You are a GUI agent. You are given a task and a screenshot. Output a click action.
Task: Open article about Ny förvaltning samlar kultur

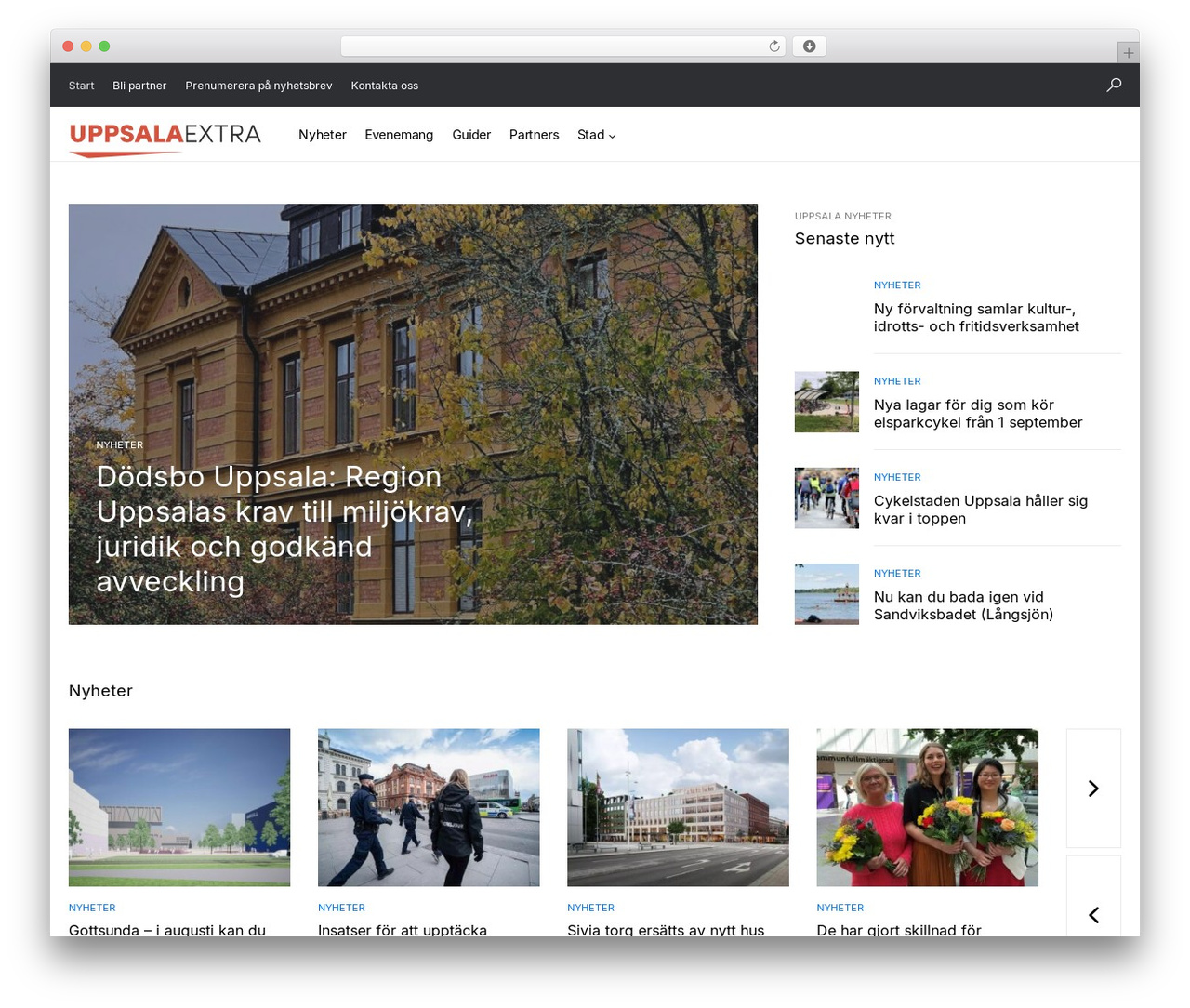[976, 317]
